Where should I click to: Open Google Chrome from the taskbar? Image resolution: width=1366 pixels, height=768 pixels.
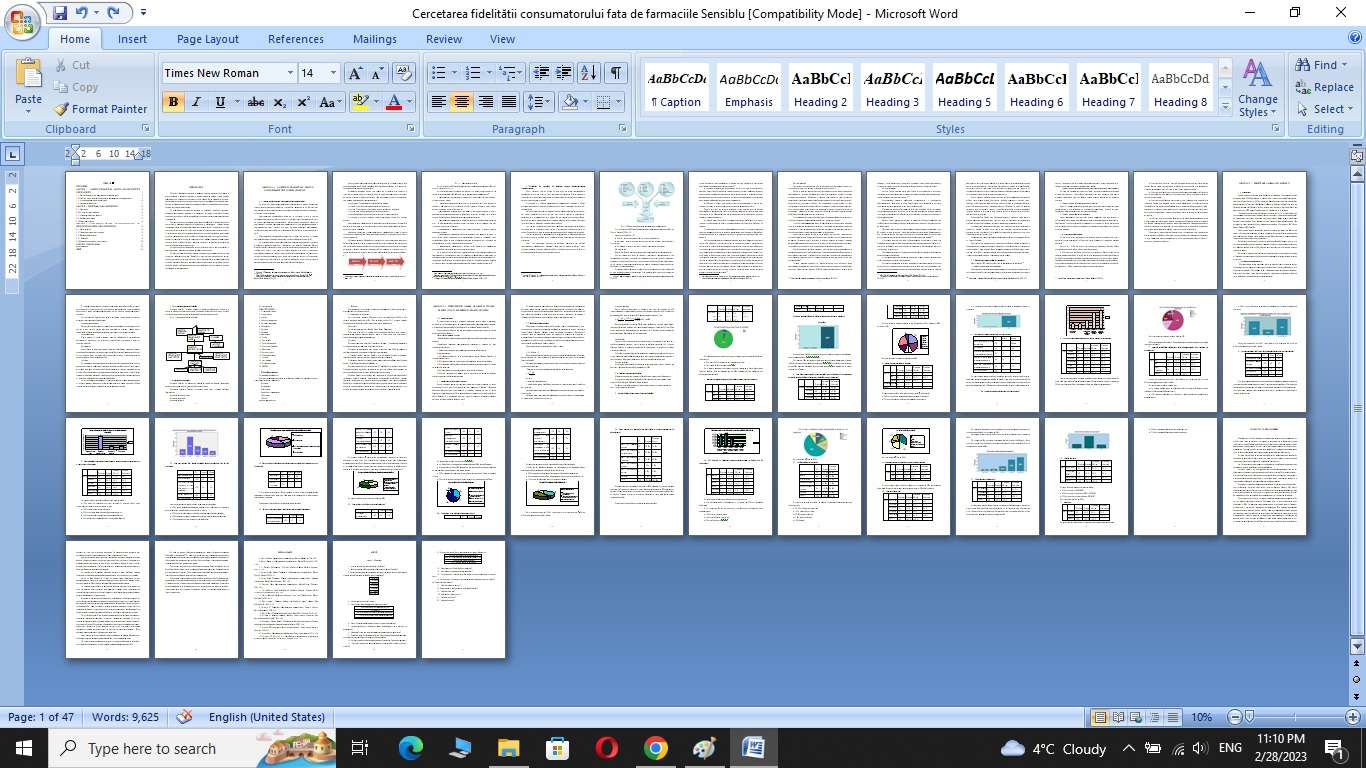click(655, 748)
